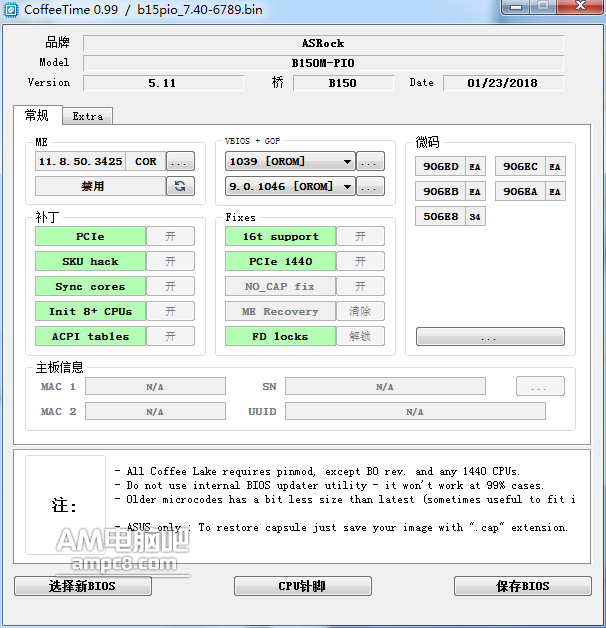Switch to the Extra tab
Screen dimensions: 606x628
pyautogui.click(x=88, y=116)
